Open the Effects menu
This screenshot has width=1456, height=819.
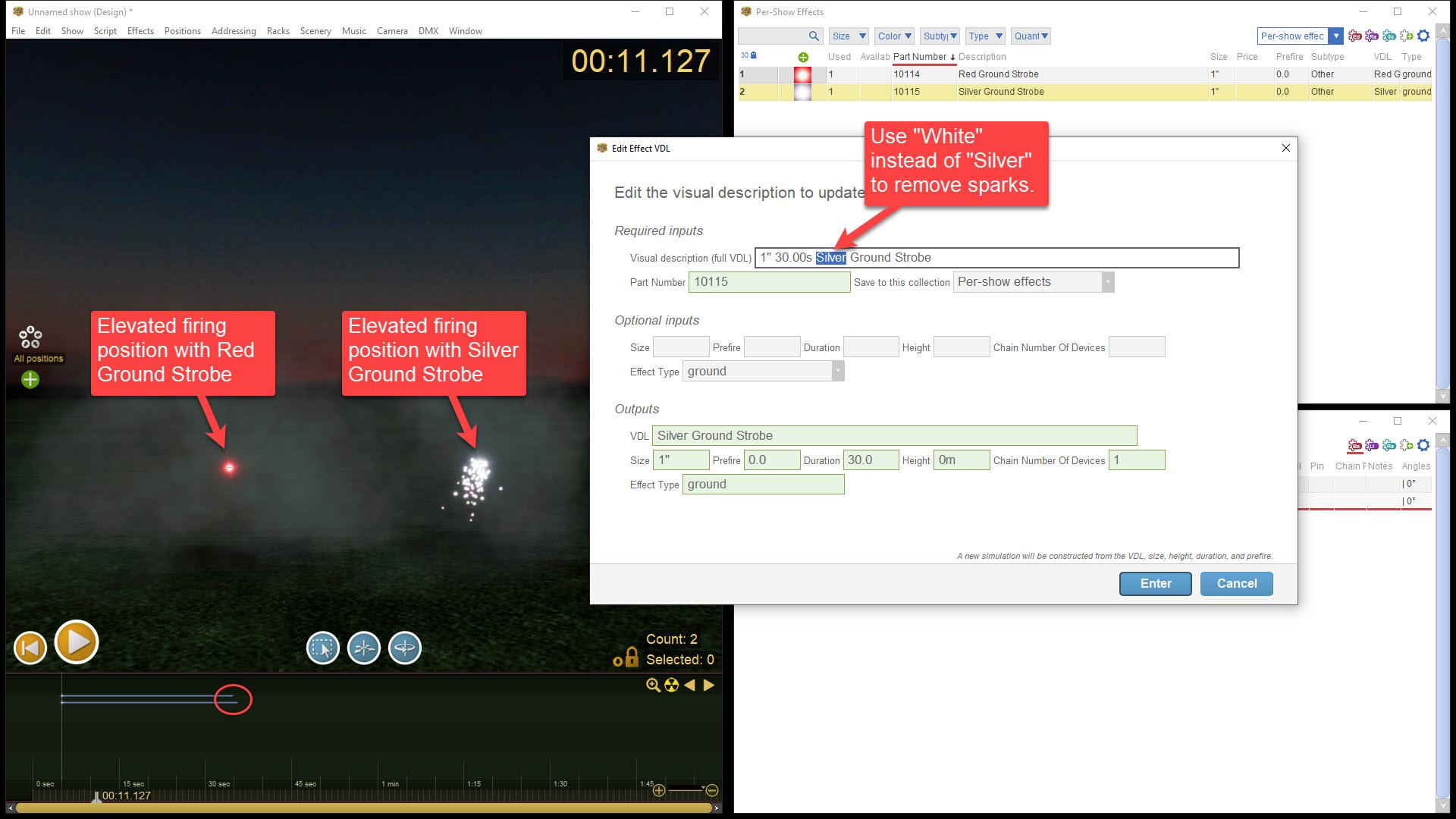coord(140,31)
